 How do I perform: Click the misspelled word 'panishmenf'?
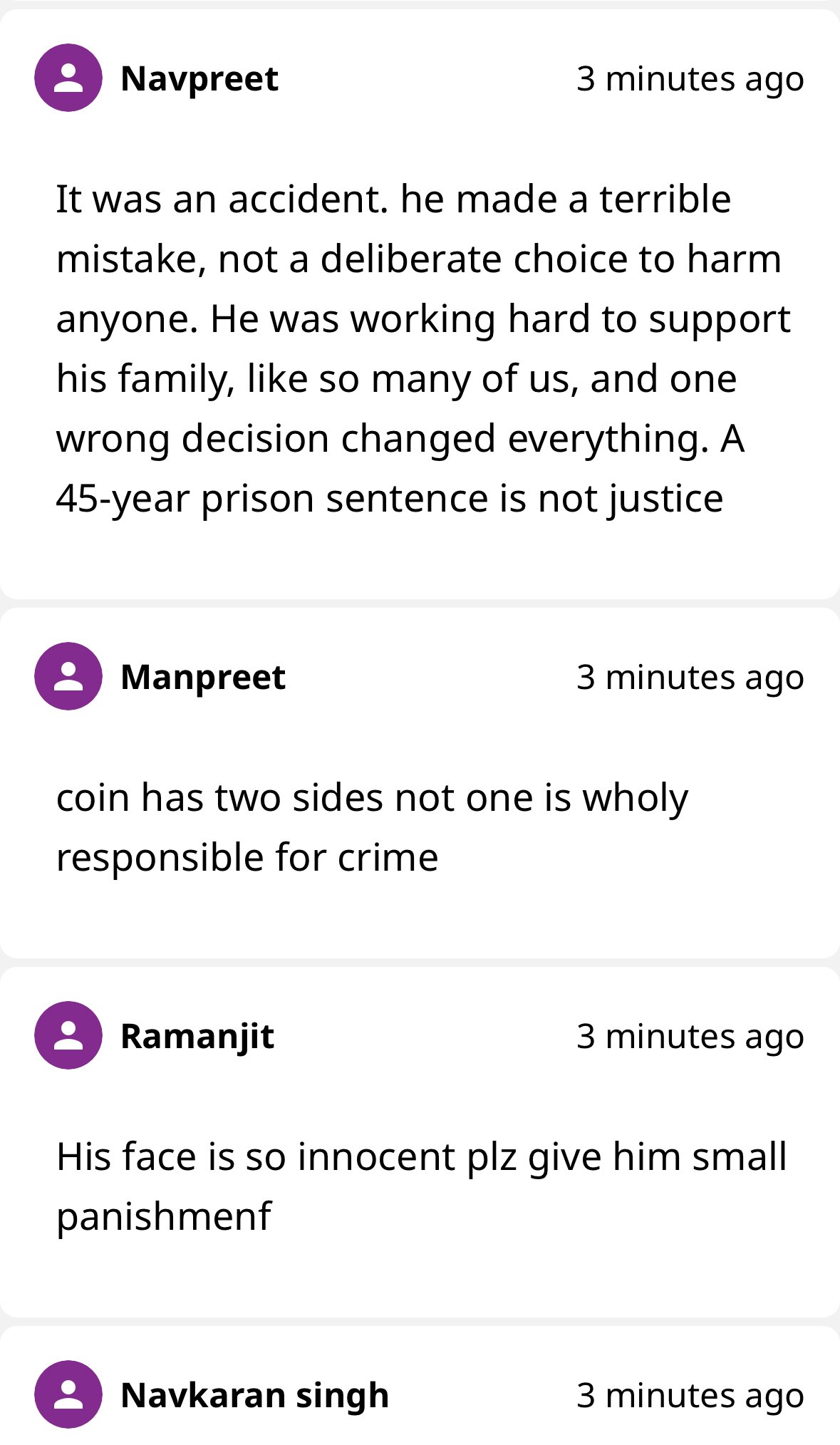coord(164,1217)
